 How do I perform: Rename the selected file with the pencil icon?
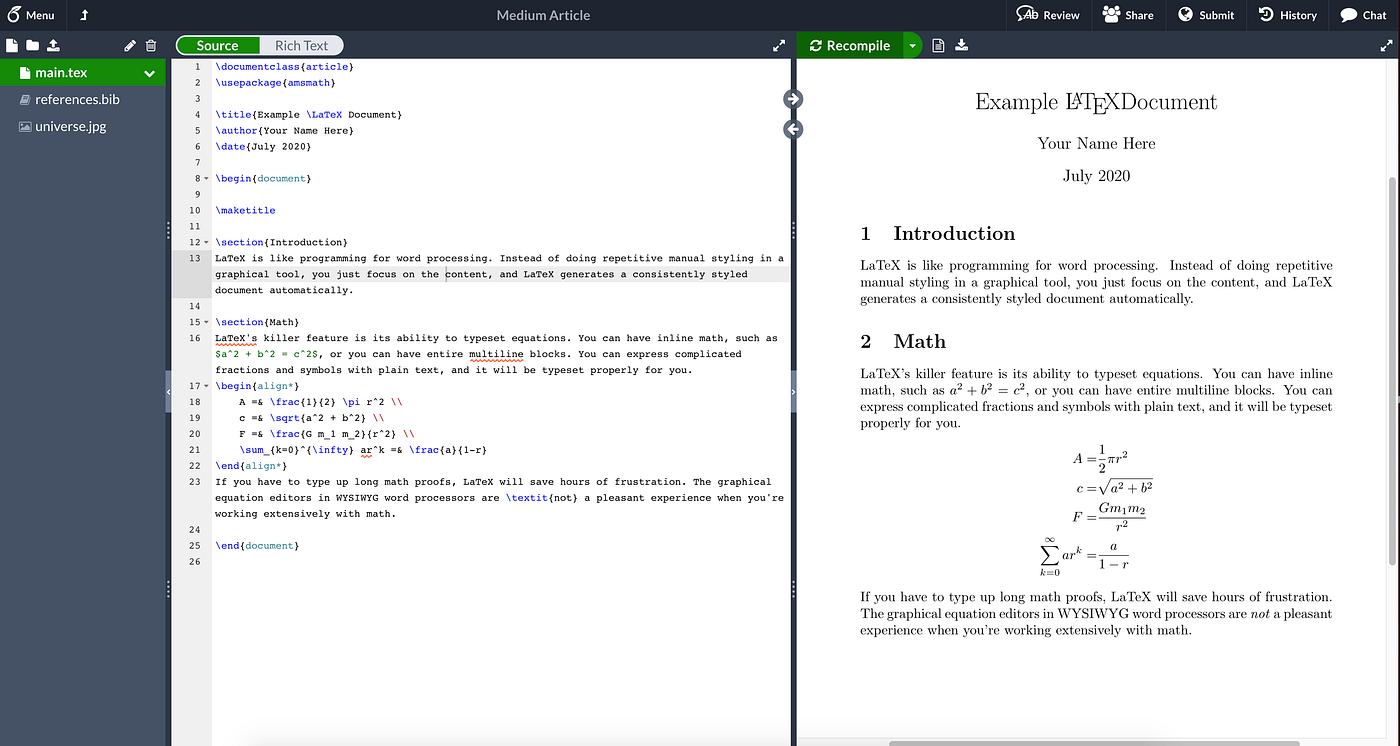[x=129, y=45]
